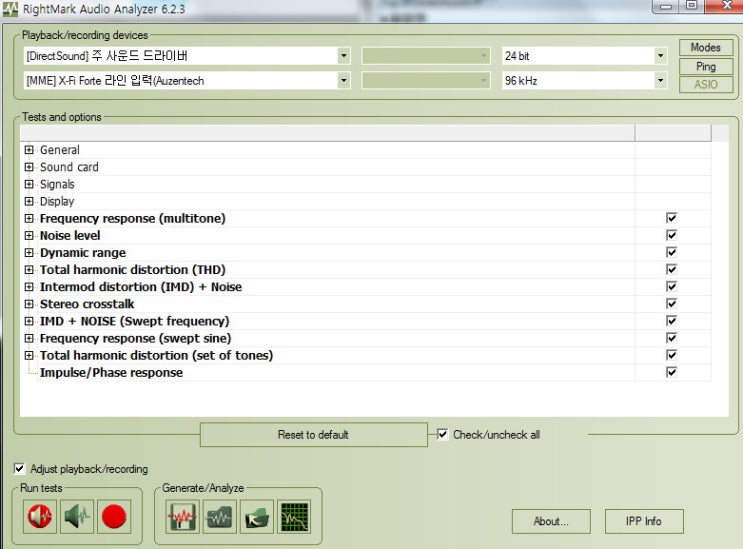Uncheck IMD + NOISE (Swept frequency) test
Screen dimensions: 743x549
(x=671, y=321)
